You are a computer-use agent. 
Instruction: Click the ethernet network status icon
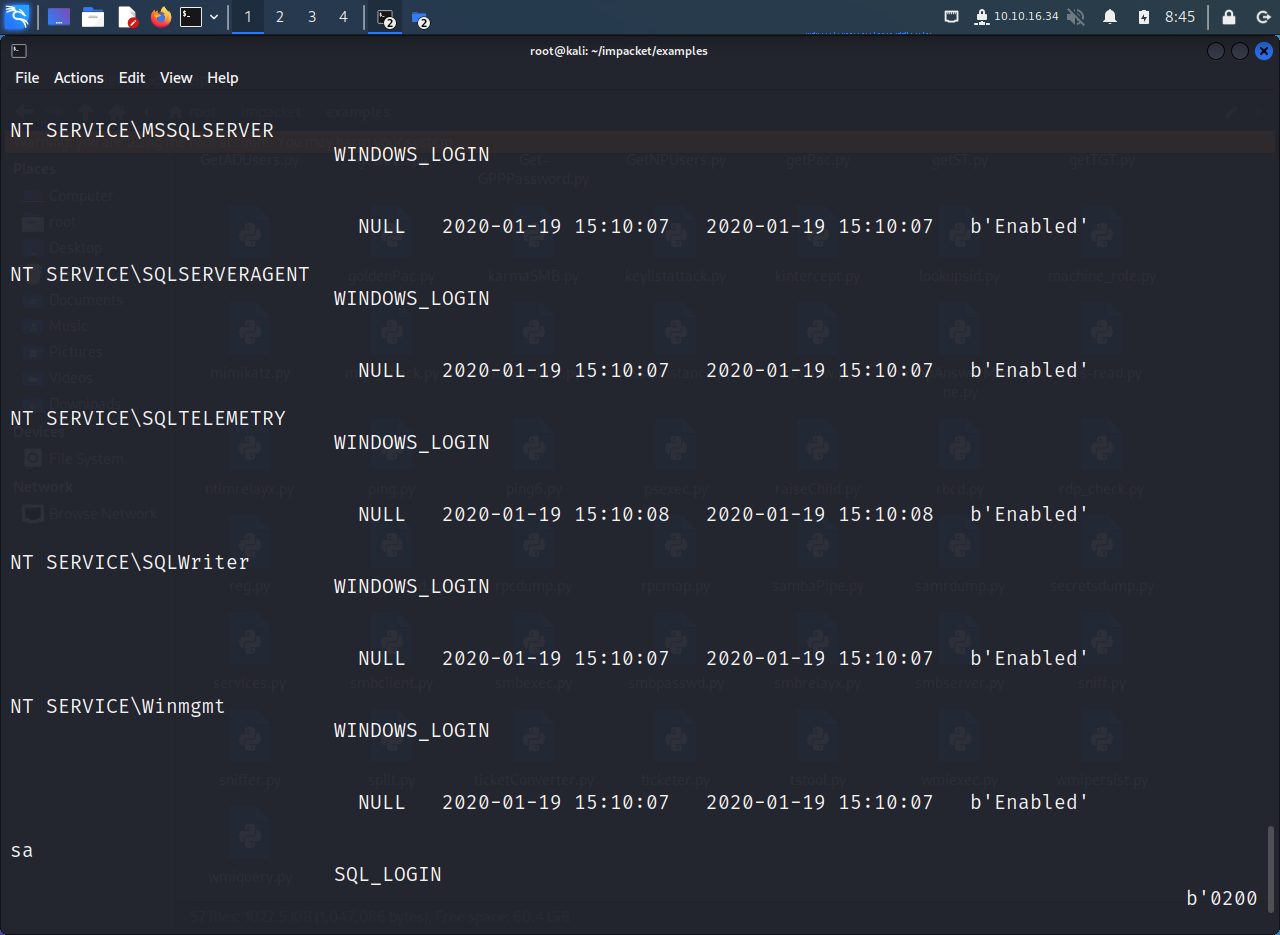[951, 17]
